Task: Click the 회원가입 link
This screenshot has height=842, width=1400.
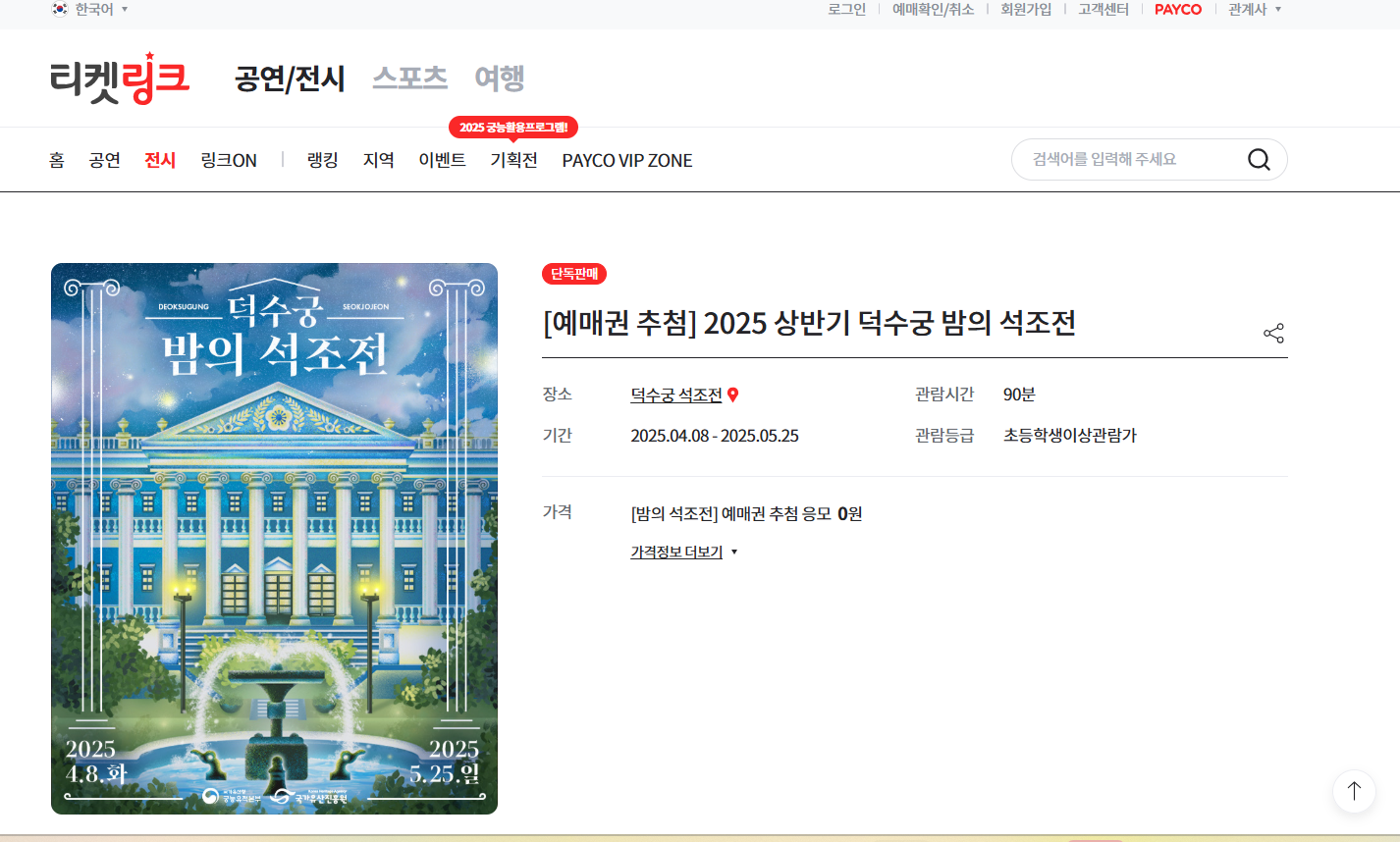Action: pyautogui.click(x=1026, y=9)
